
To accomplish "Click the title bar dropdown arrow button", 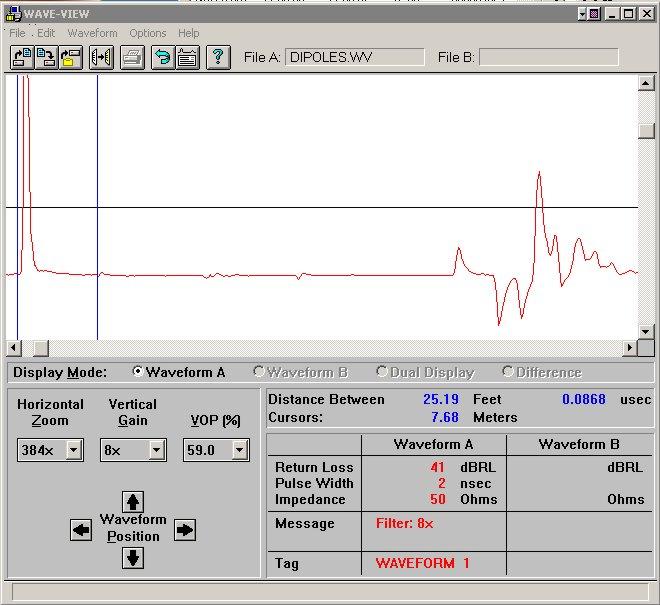I will tap(582, 14).
